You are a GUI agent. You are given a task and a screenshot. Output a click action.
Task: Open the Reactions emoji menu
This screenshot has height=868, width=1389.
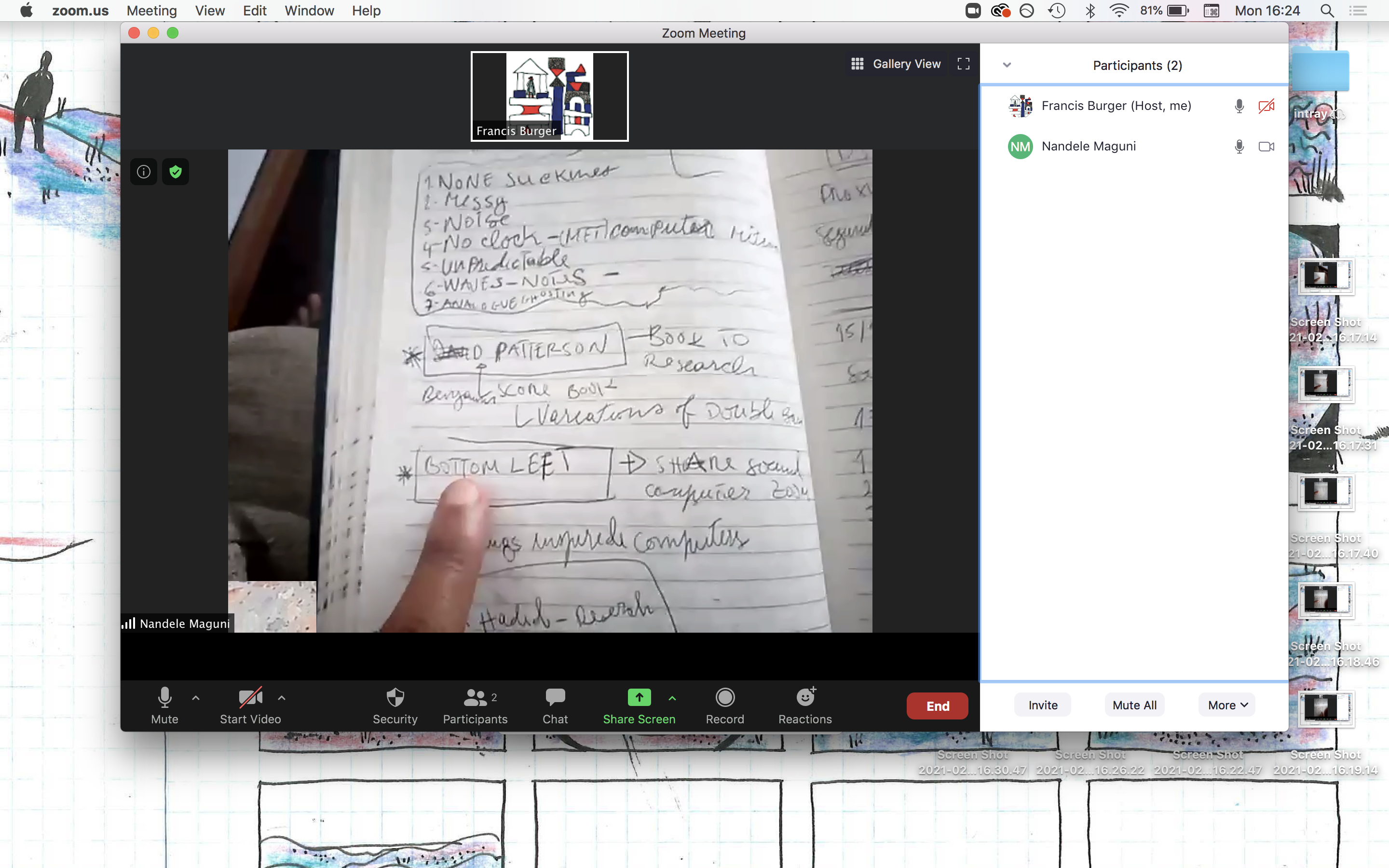click(804, 705)
